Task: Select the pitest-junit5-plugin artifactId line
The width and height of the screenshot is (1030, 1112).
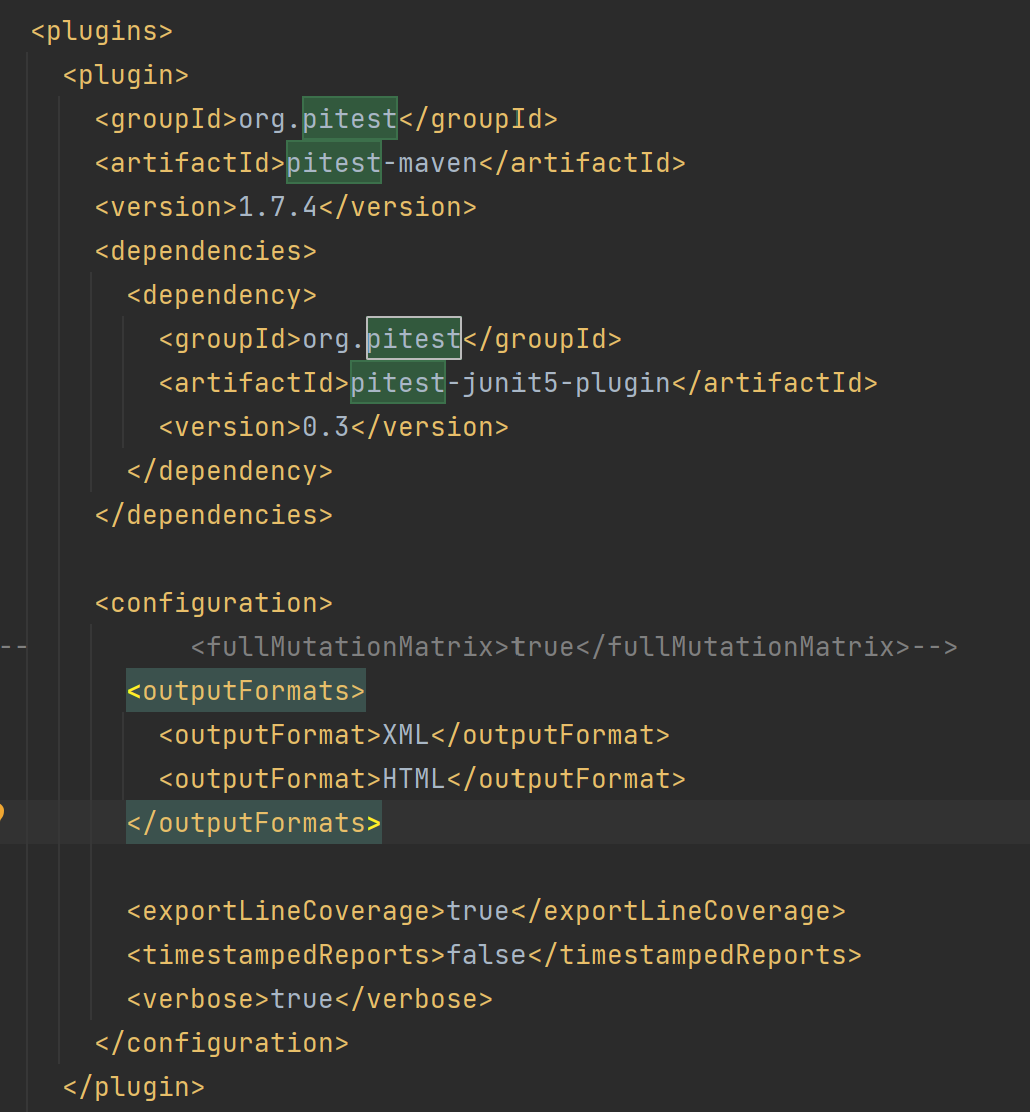Action: pos(518,383)
